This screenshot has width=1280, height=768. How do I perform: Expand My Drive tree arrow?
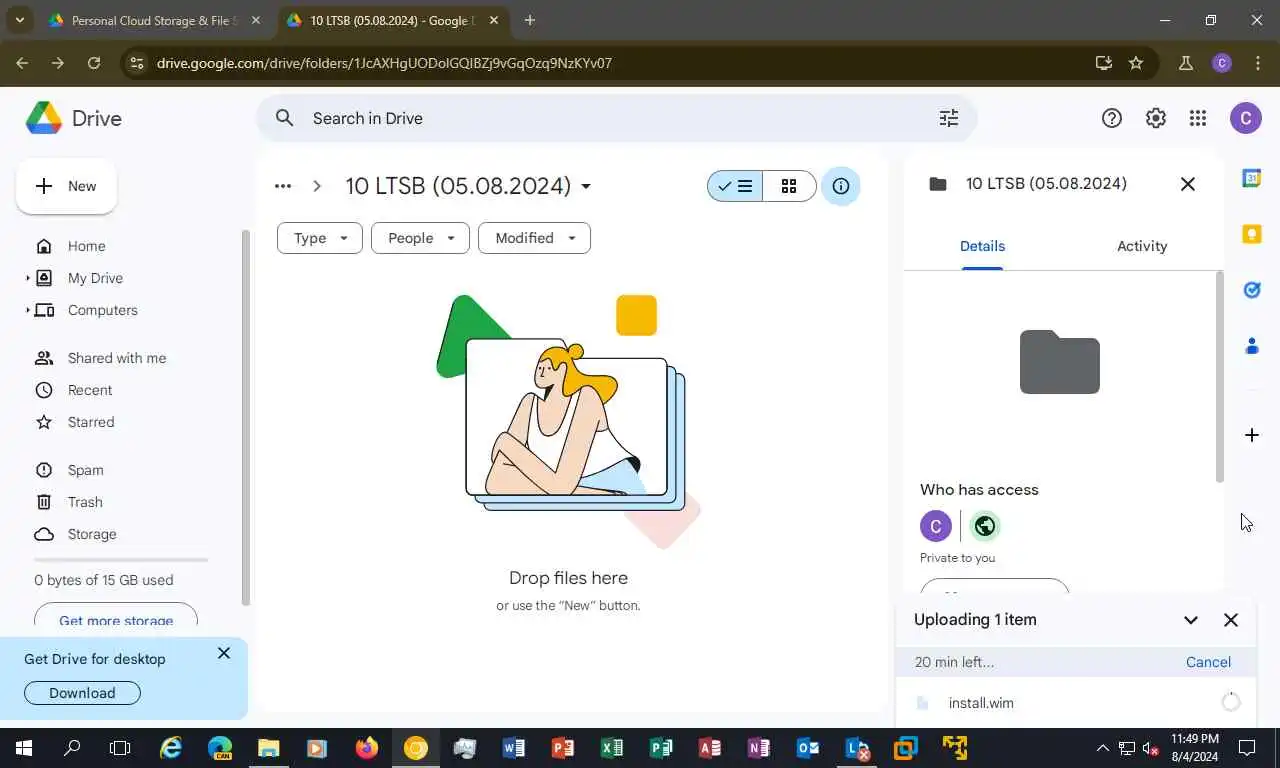[x=28, y=278]
